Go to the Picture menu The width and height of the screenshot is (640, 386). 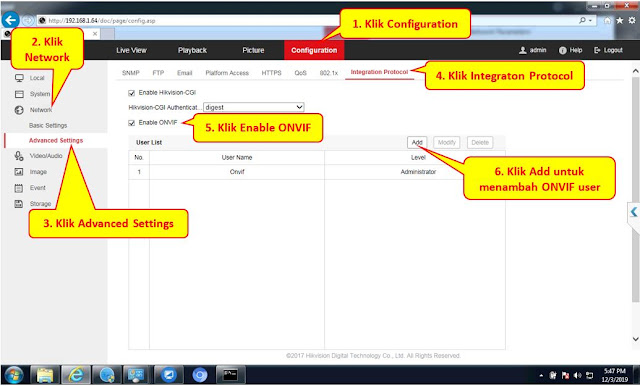[253, 50]
